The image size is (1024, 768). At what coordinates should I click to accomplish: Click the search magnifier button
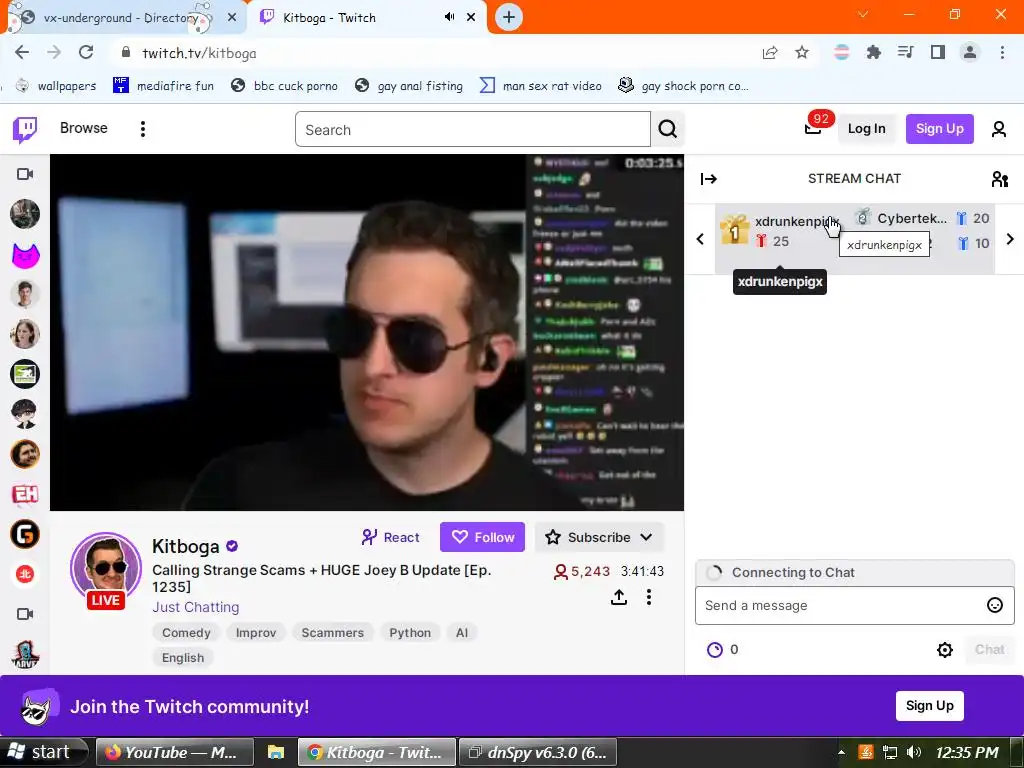click(667, 129)
